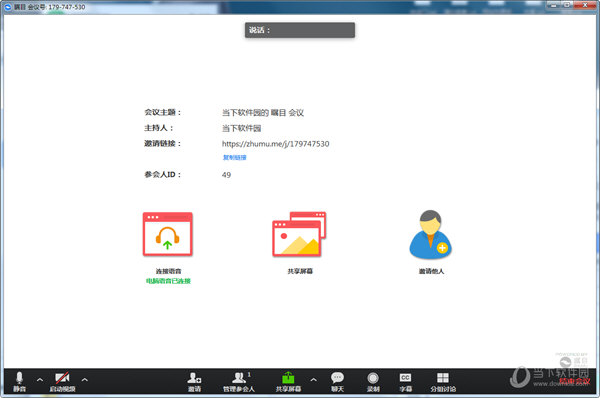Start video with the crossed camera icon
Viewport: 600px width, 398px height.
click(x=62, y=382)
